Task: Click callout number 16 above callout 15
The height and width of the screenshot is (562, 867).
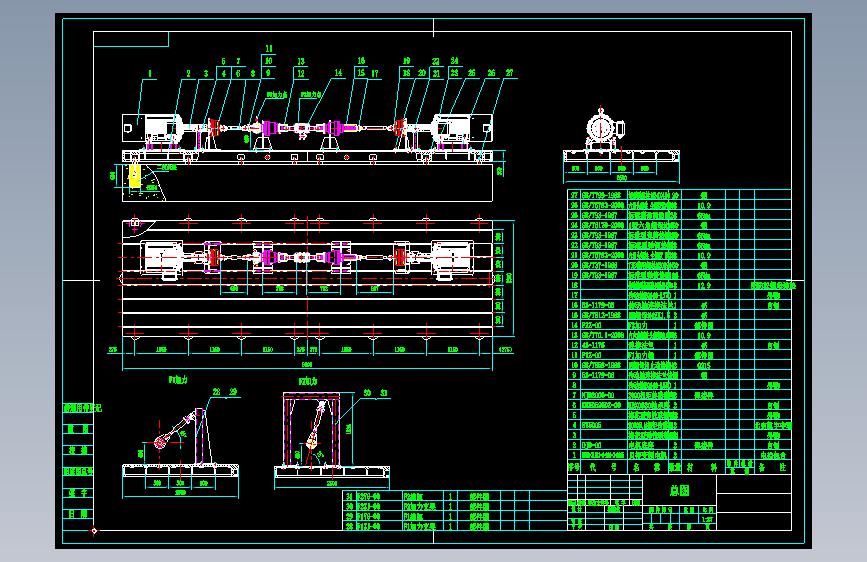Action: click(361, 61)
